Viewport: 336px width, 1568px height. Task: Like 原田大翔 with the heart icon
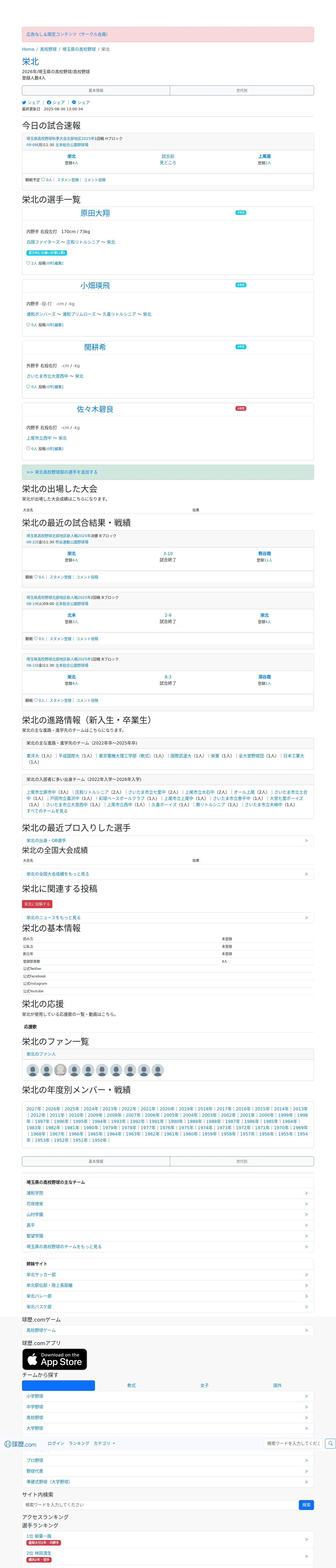click(28, 263)
